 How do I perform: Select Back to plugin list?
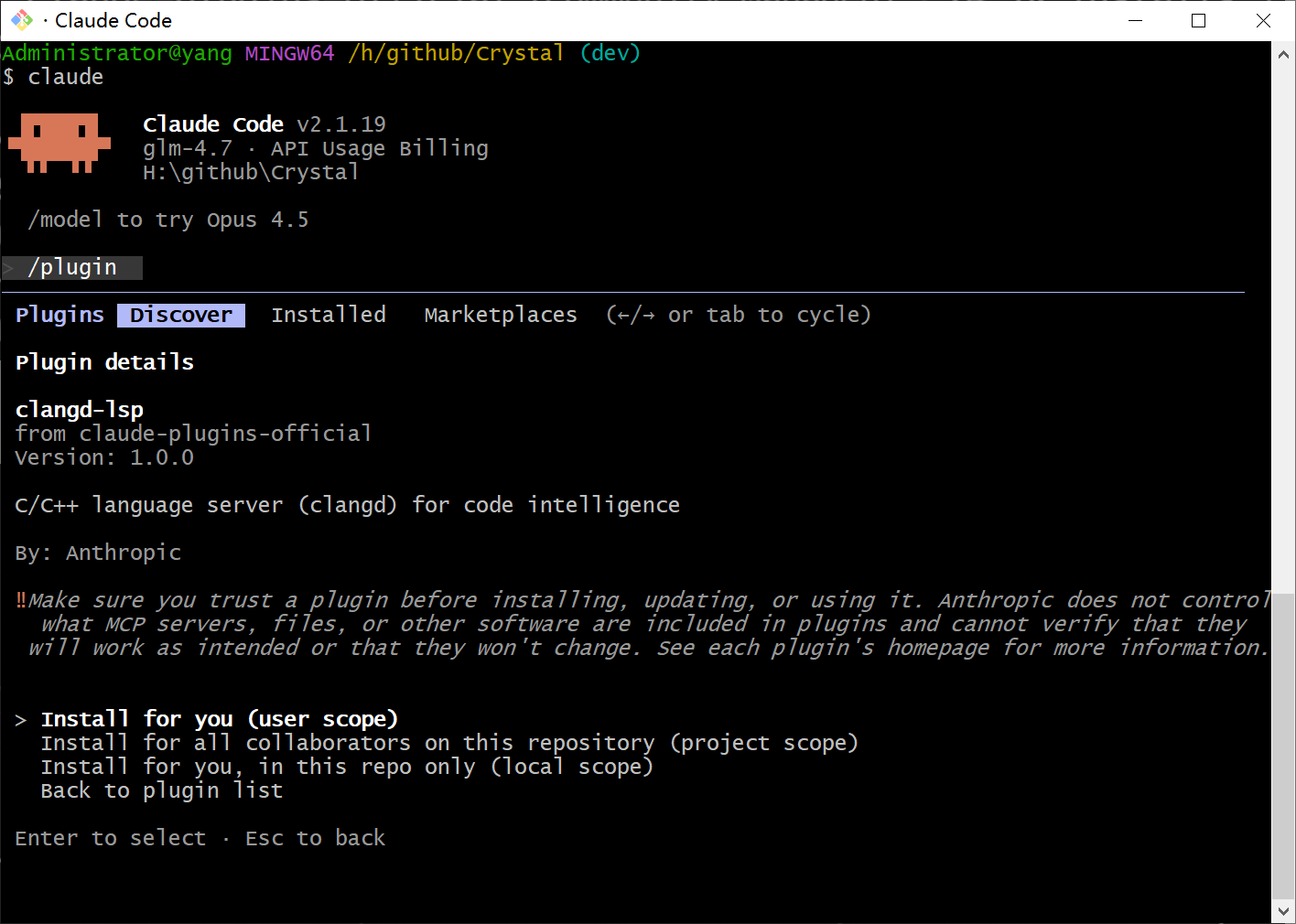pyautogui.click(x=162, y=790)
